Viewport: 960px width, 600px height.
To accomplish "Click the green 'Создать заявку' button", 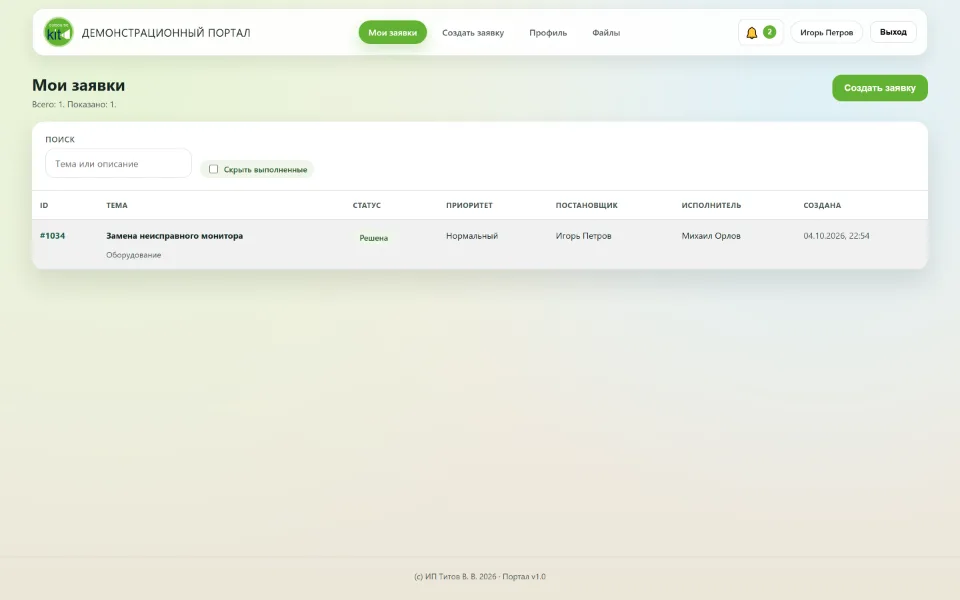I will [x=880, y=88].
